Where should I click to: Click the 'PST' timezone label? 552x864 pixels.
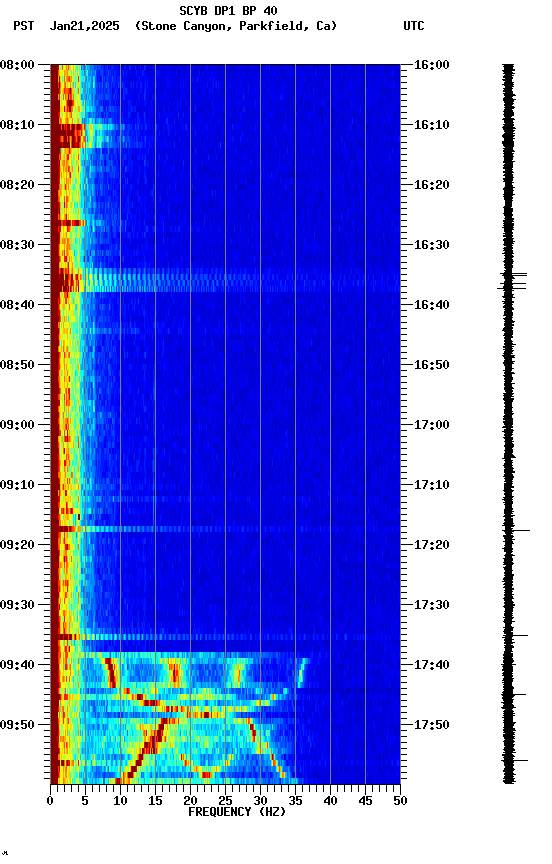24,26
